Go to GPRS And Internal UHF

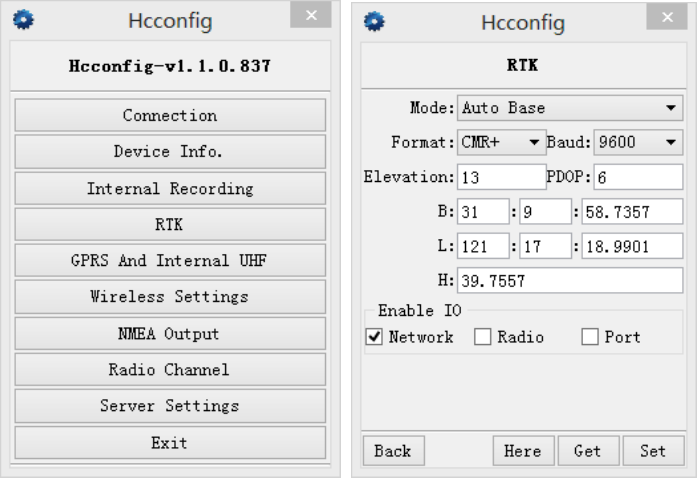click(x=170, y=261)
